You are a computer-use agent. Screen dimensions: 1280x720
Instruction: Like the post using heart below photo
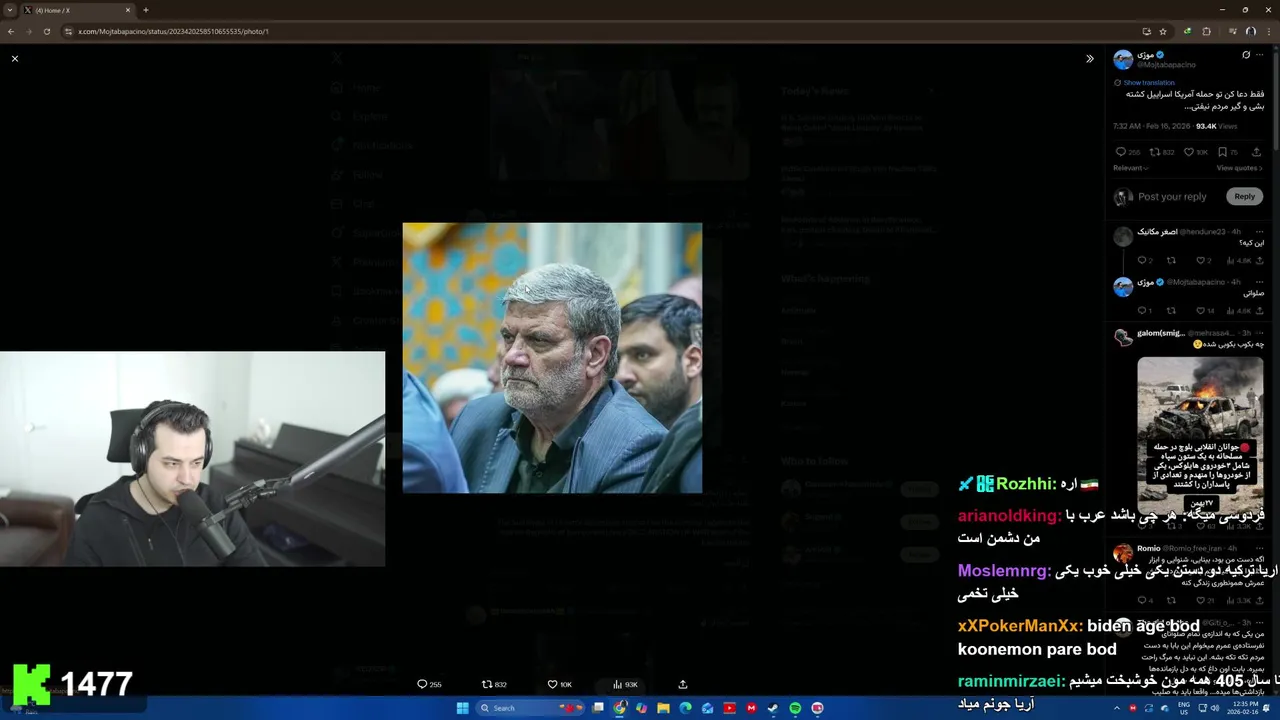click(x=552, y=684)
